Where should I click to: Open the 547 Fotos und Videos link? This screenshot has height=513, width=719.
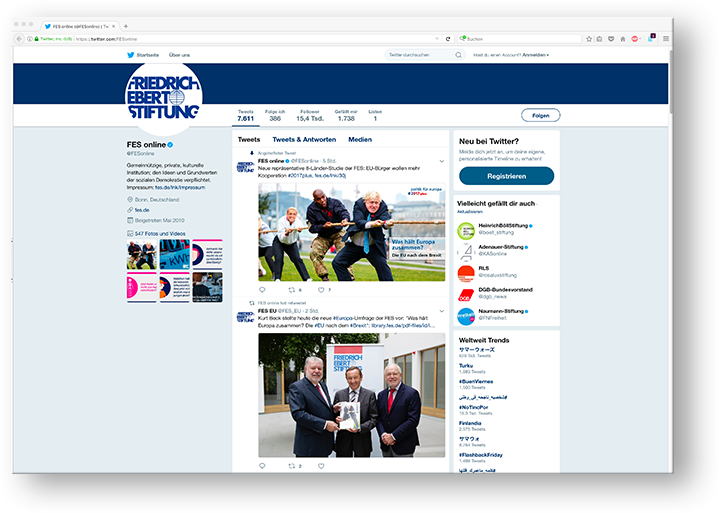(x=160, y=234)
